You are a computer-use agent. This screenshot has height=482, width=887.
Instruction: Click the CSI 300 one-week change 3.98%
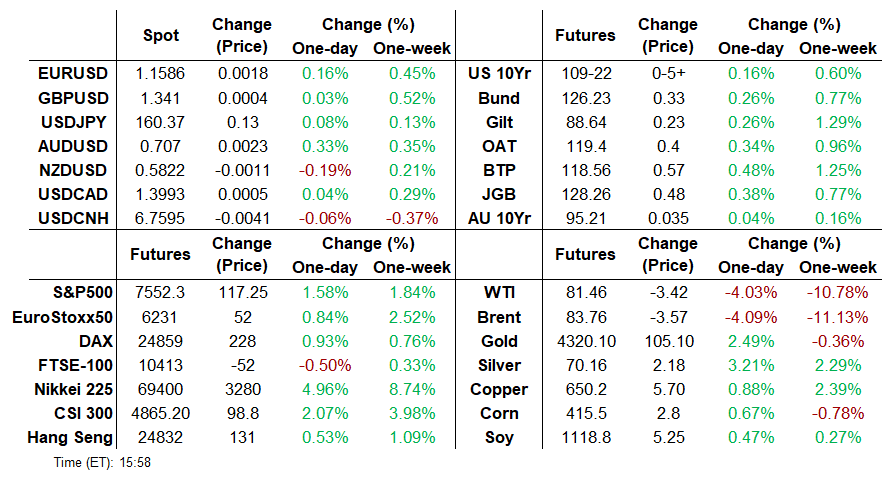412,414
